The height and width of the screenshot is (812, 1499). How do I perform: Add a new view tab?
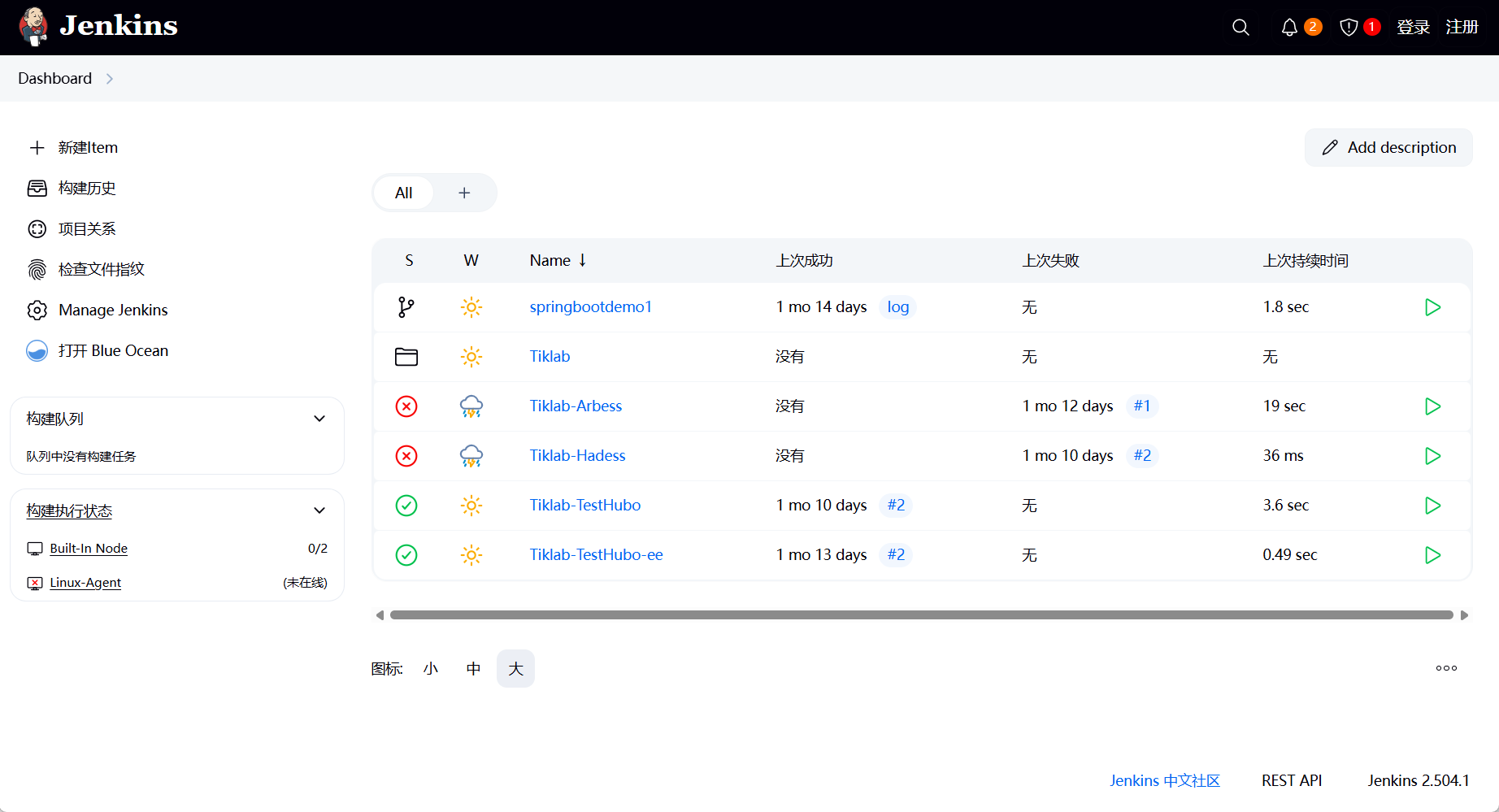464,193
